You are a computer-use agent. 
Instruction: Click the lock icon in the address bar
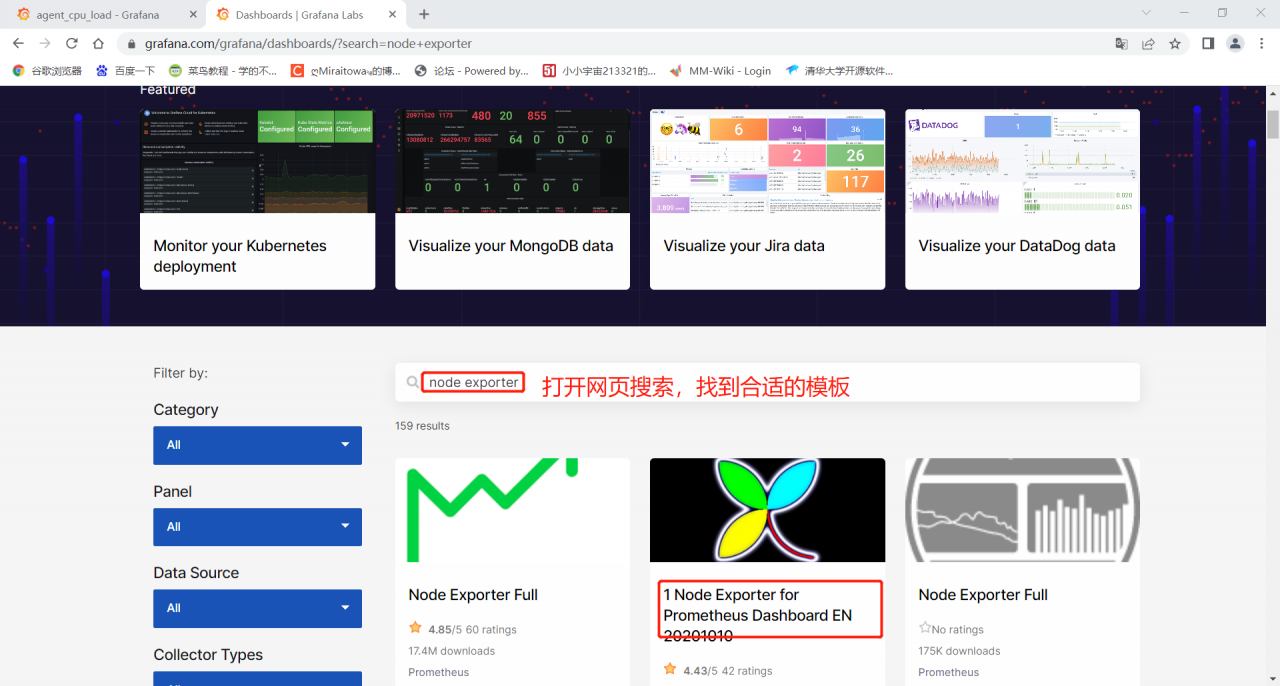point(131,44)
